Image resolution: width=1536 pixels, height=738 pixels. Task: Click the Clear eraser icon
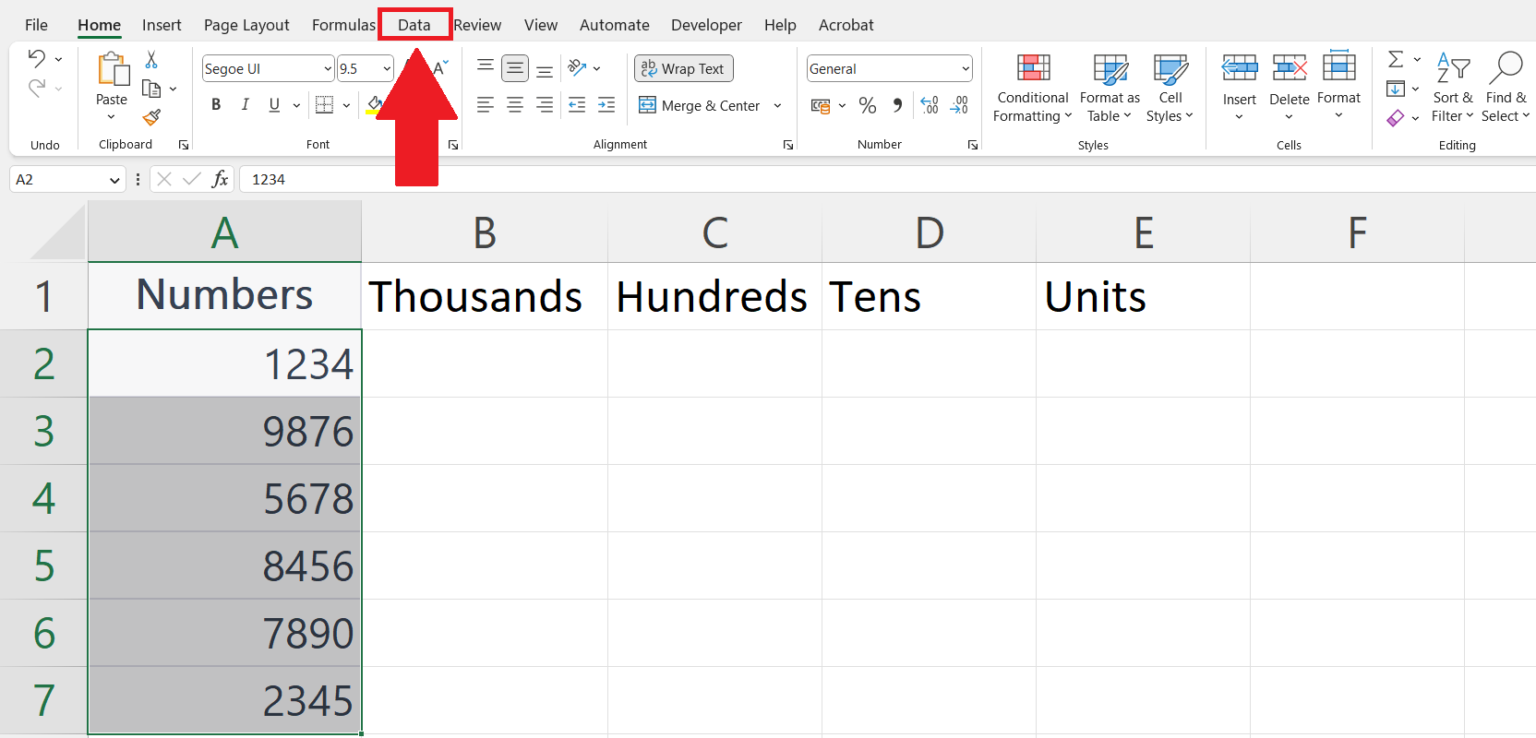coord(1396,118)
